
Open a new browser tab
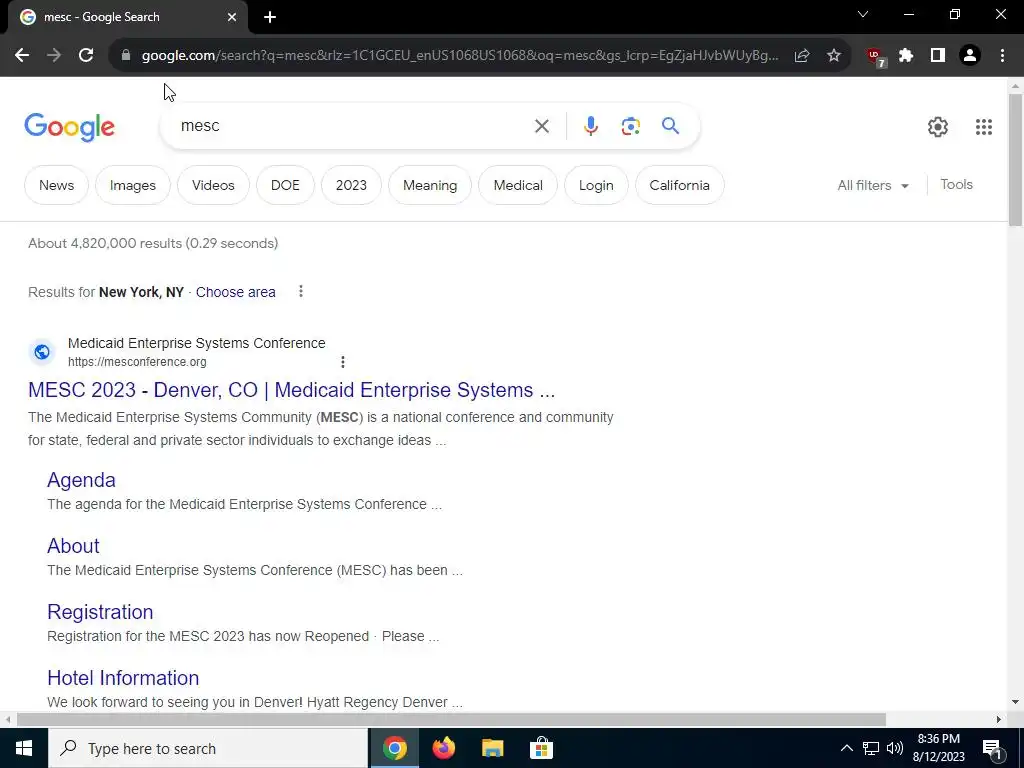point(270,17)
